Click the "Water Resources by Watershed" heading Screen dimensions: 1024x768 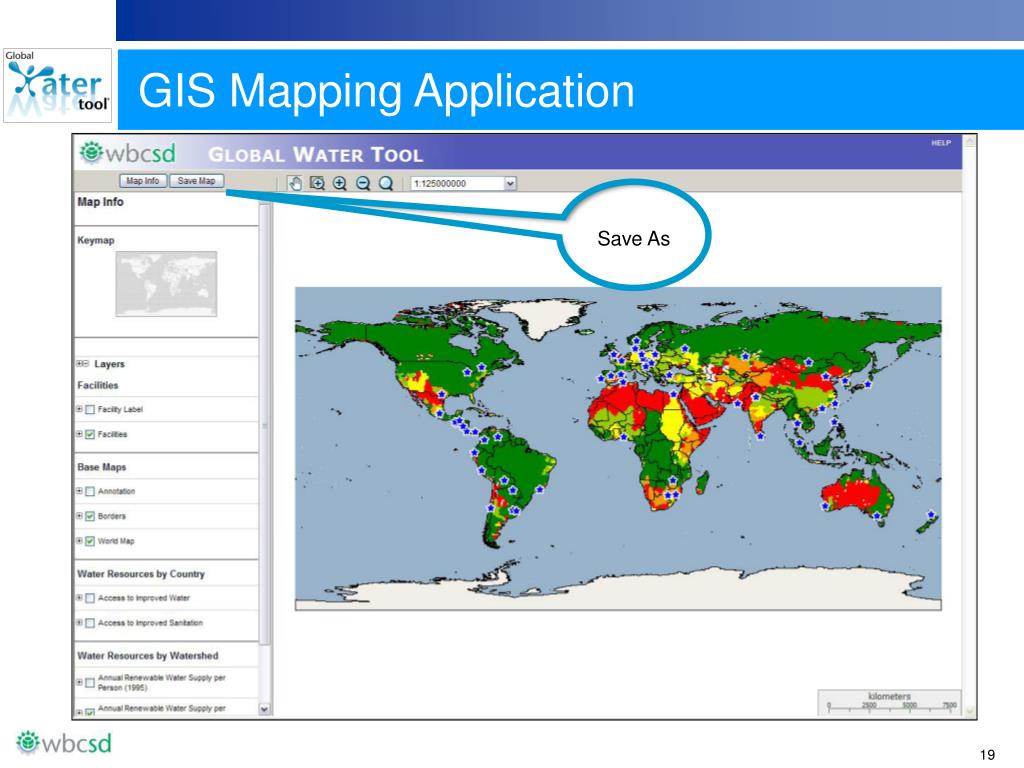tap(148, 656)
